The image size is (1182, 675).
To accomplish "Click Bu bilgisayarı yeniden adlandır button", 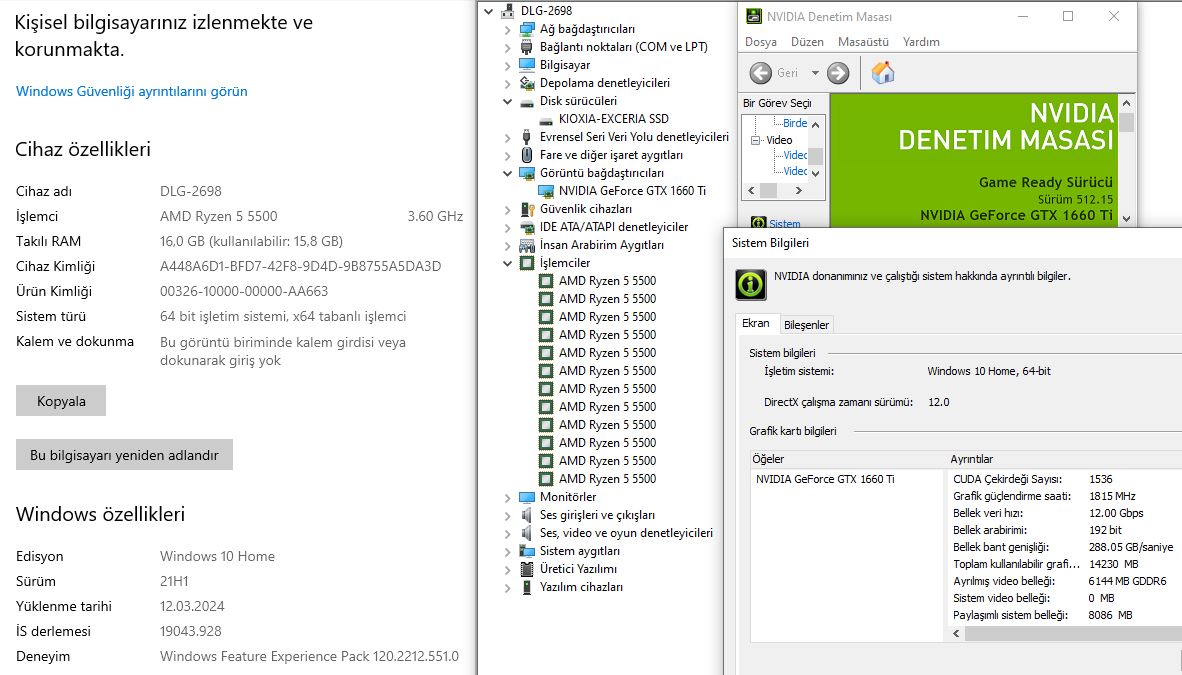I will tap(124, 455).
